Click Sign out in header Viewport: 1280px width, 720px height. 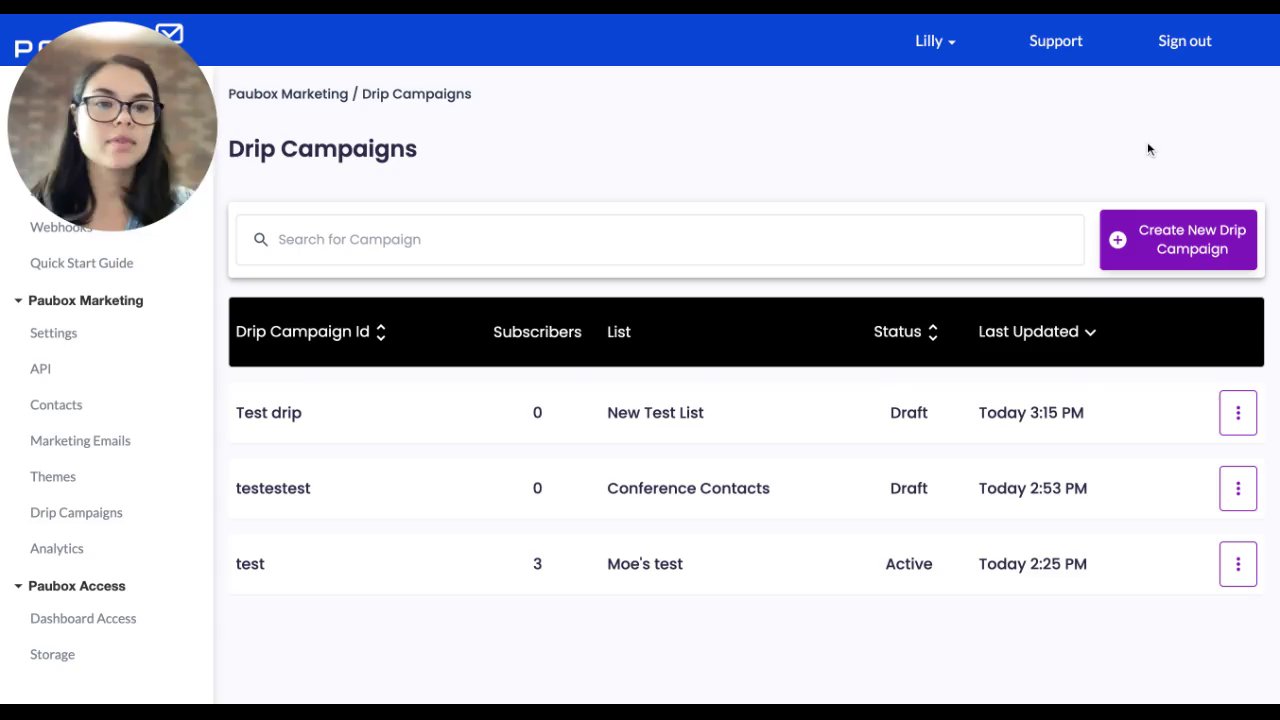click(x=1185, y=41)
